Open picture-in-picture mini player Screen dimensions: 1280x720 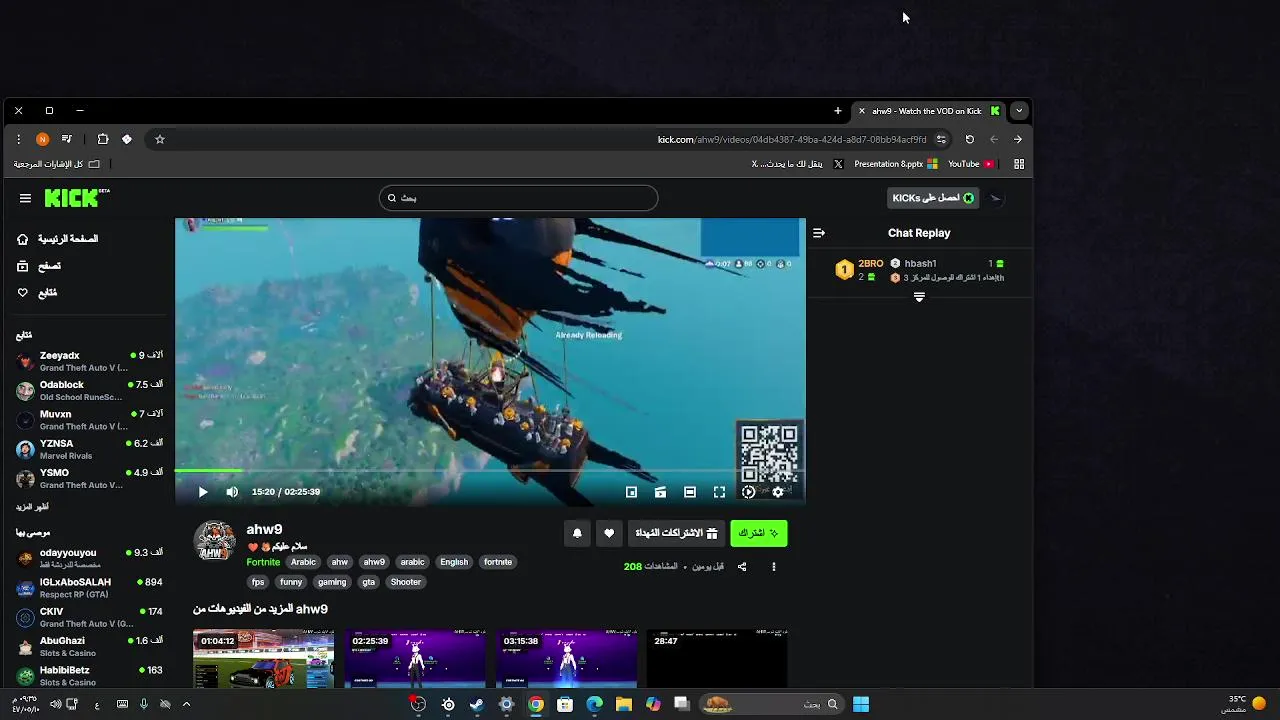coord(631,492)
